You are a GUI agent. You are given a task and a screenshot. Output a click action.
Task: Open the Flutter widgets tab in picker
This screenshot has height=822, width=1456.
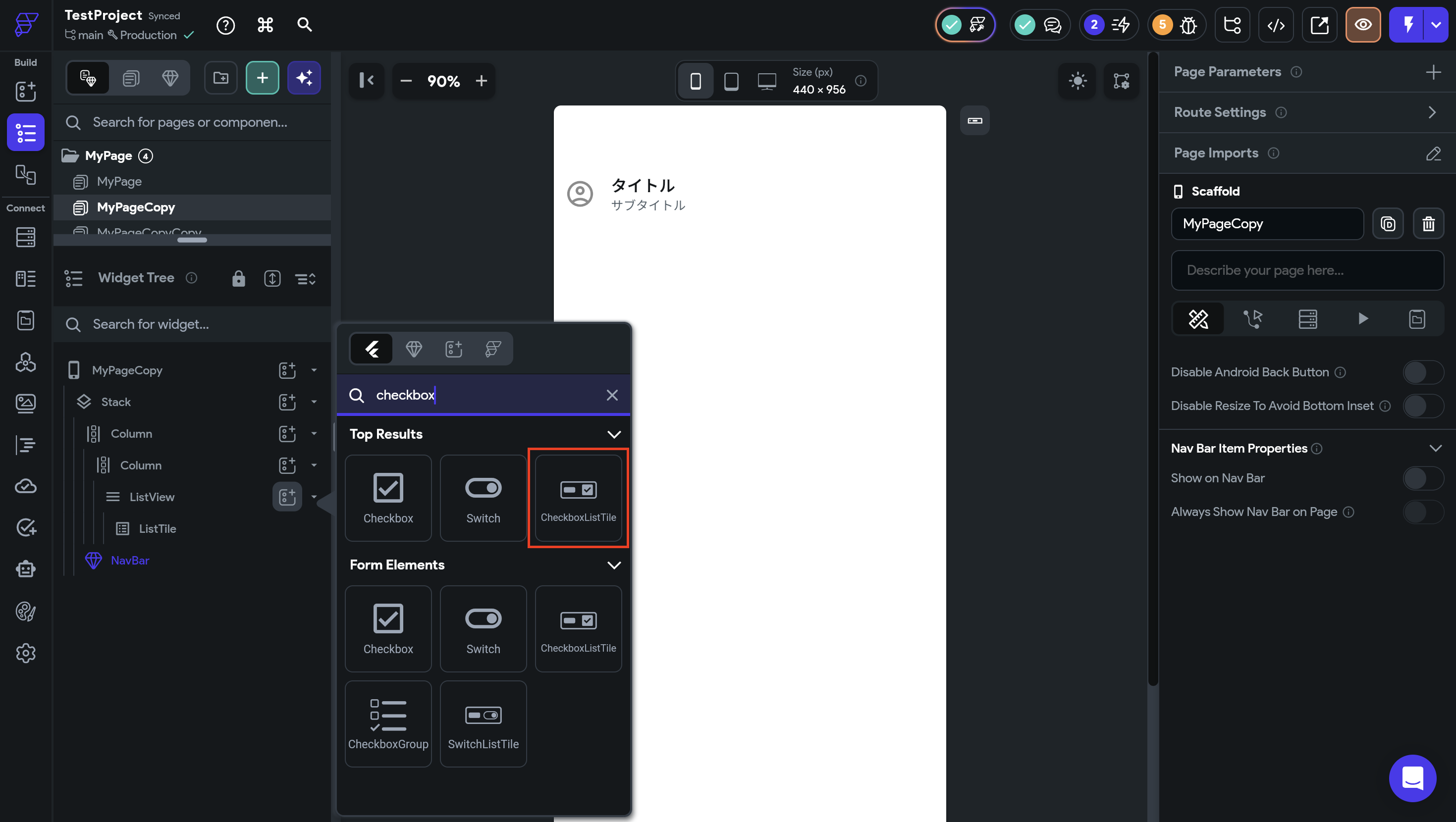(372, 349)
